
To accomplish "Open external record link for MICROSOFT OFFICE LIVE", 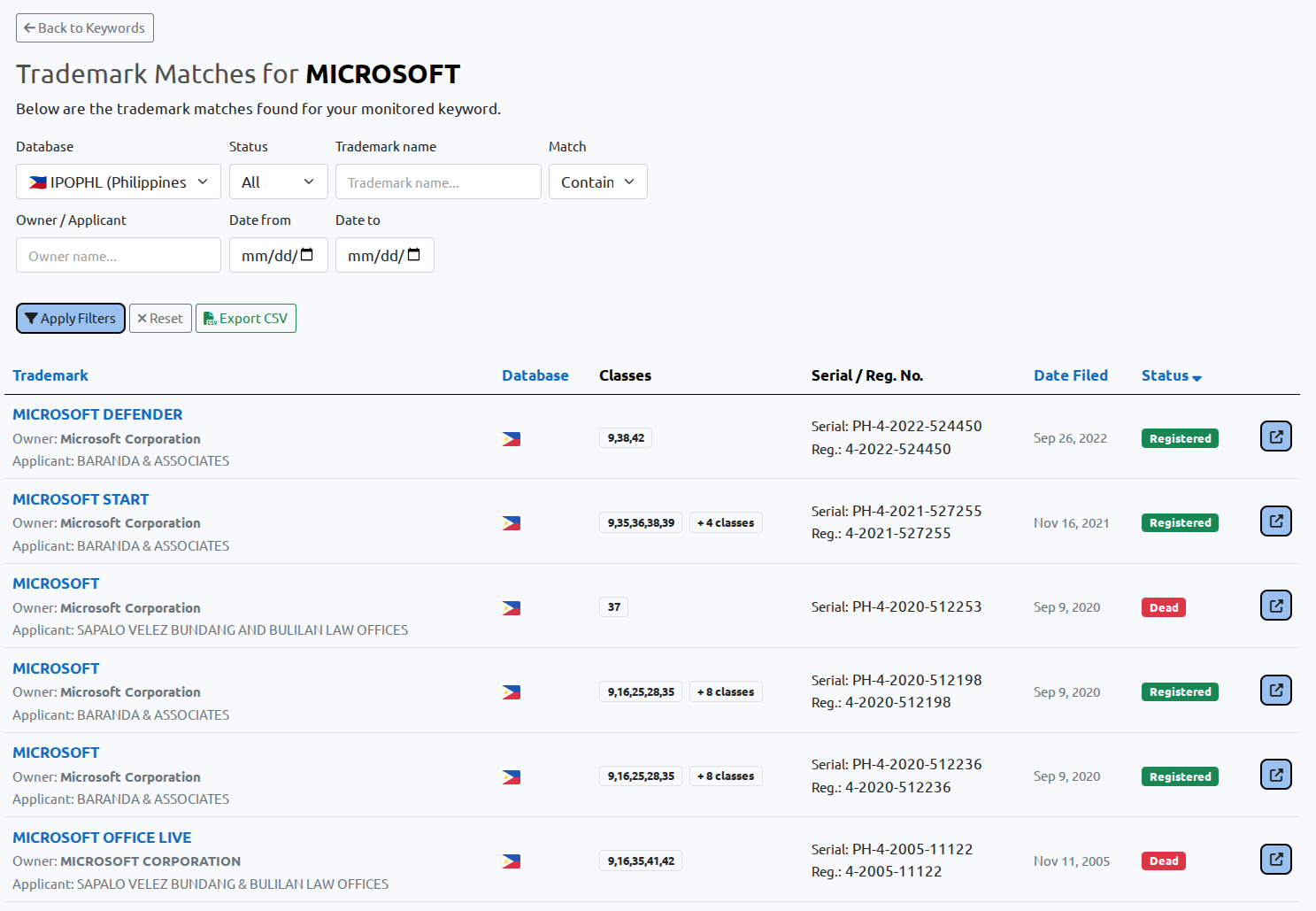I will (x=1275, y=859).
